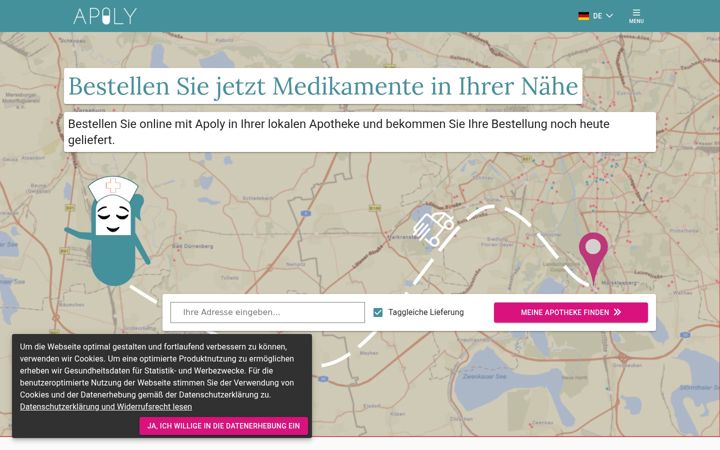Click the delivery truck icon on the map
Viewport: 720px width, 450px height.
[433, 228]
